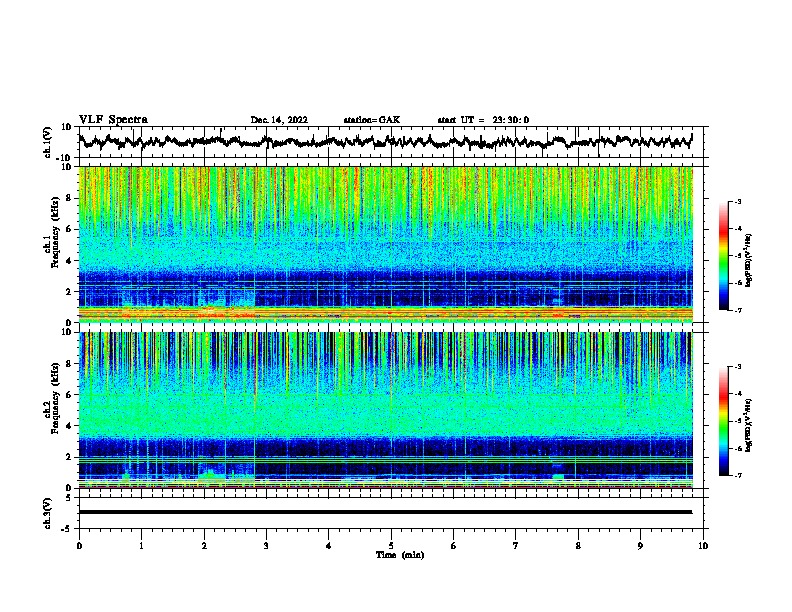Click the time axis tick label "3"

(x=266, y=546)
